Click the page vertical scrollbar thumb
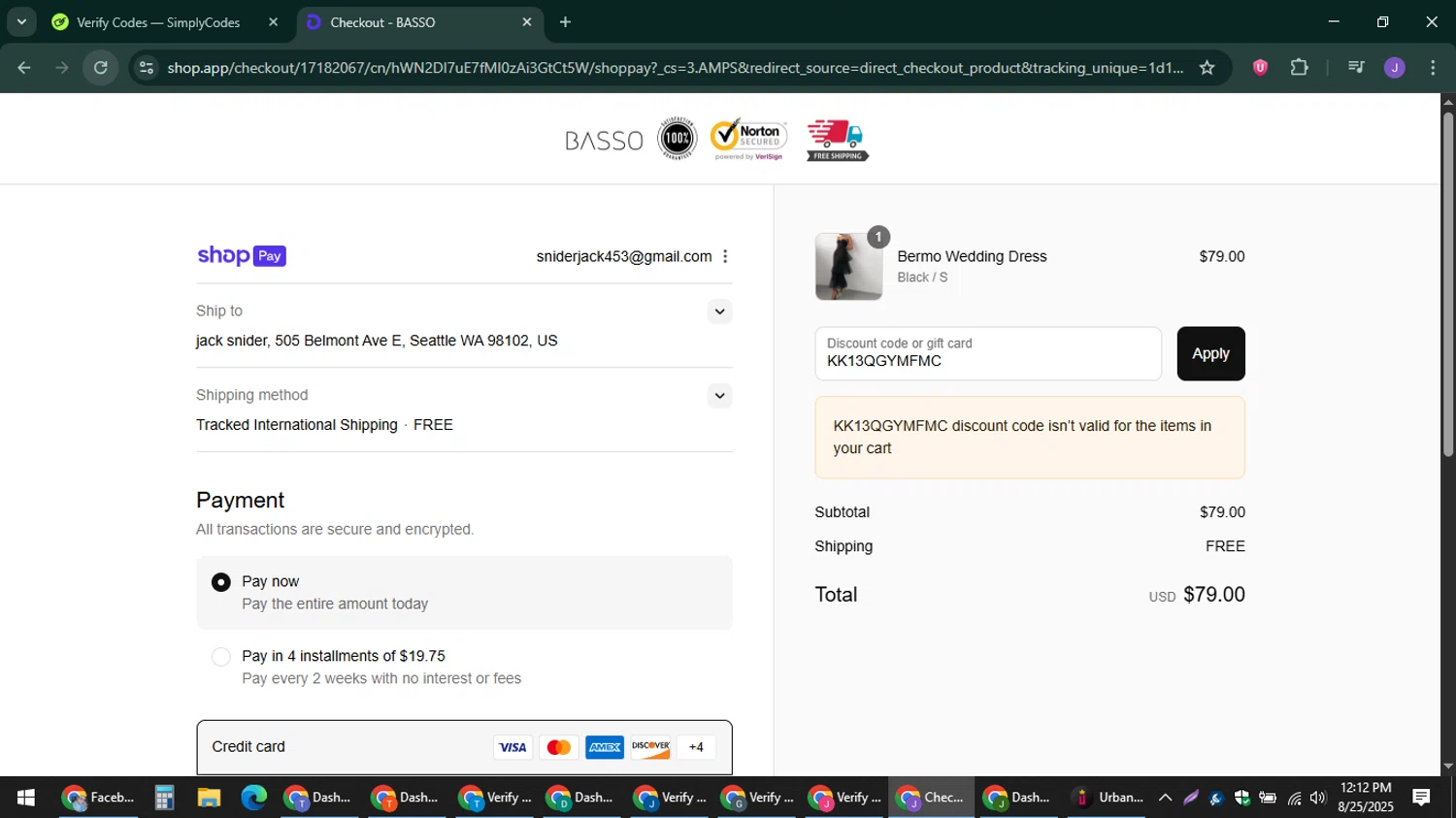1456x818 pixels. point(1448,283)
